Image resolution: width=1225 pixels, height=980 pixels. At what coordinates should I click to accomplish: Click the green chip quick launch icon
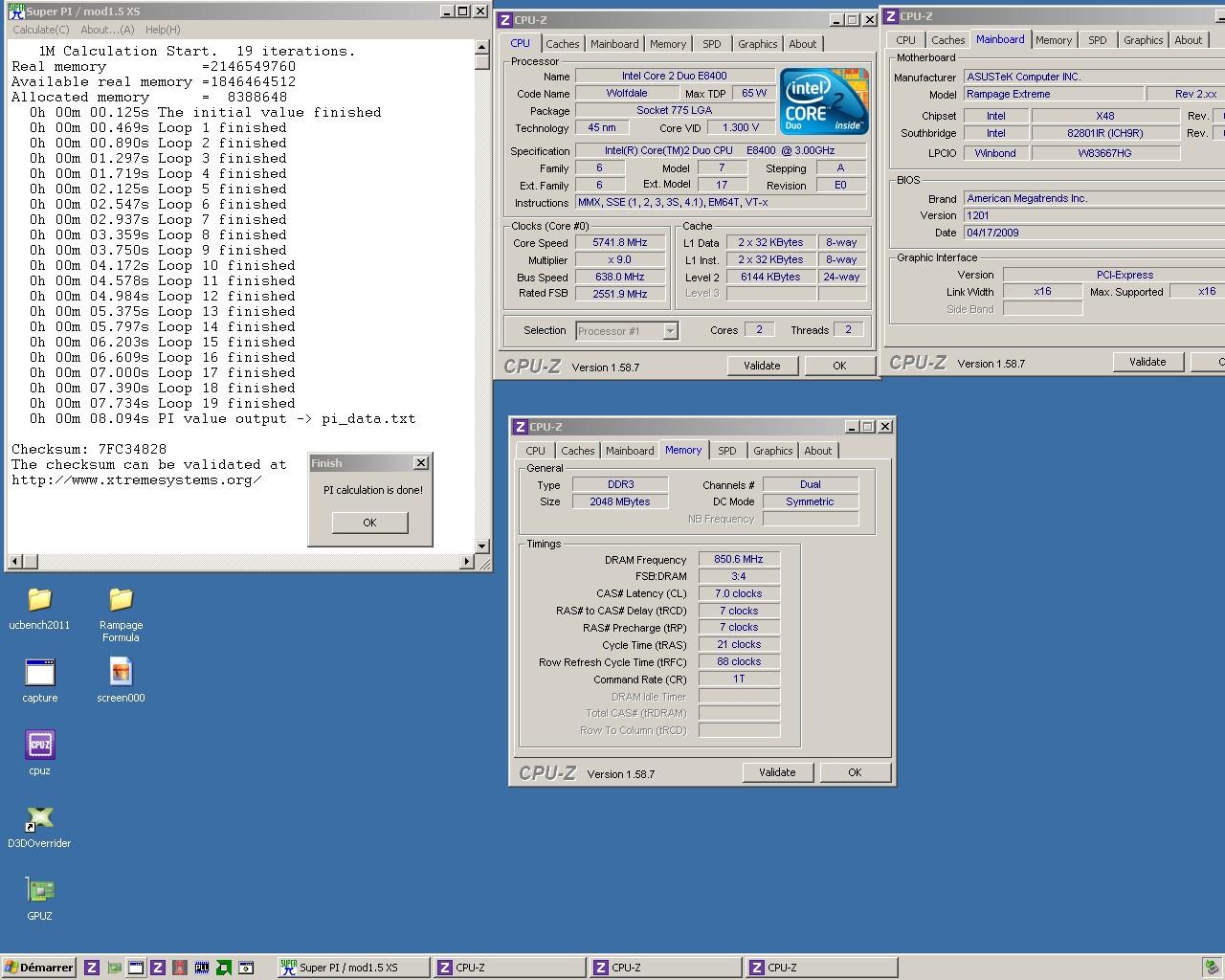tap(224, 968)
